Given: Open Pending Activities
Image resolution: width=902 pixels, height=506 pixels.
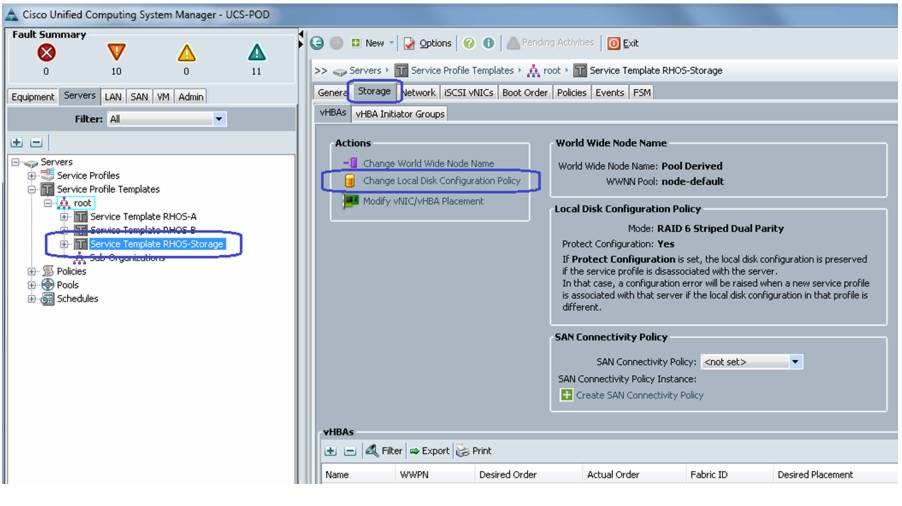Looking at the screenshot, I should tap(550, 43).
